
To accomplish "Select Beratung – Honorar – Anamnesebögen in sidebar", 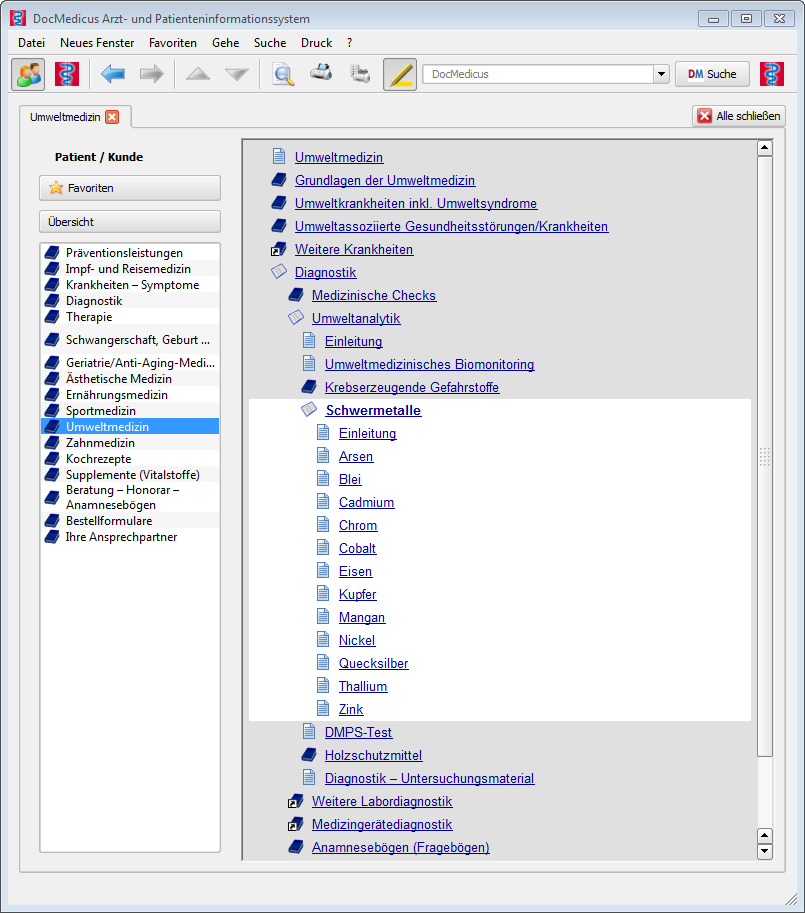I will (x=130, y=497).
